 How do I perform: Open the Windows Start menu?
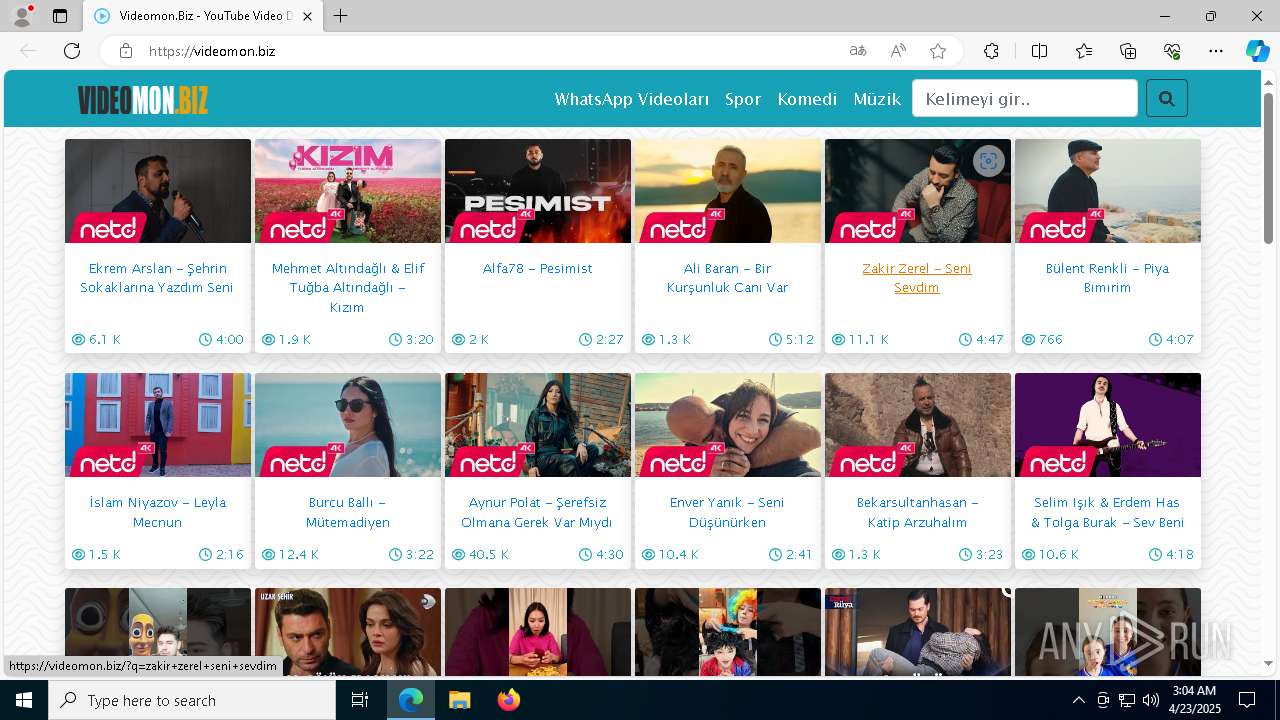tap(23, 700)
